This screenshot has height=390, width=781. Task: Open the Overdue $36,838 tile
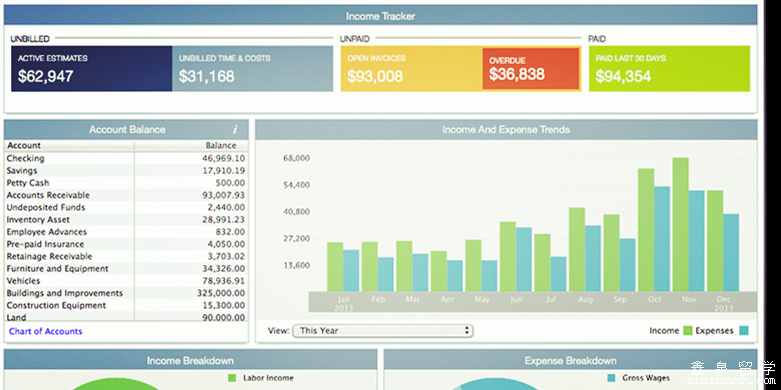(530, 69)
